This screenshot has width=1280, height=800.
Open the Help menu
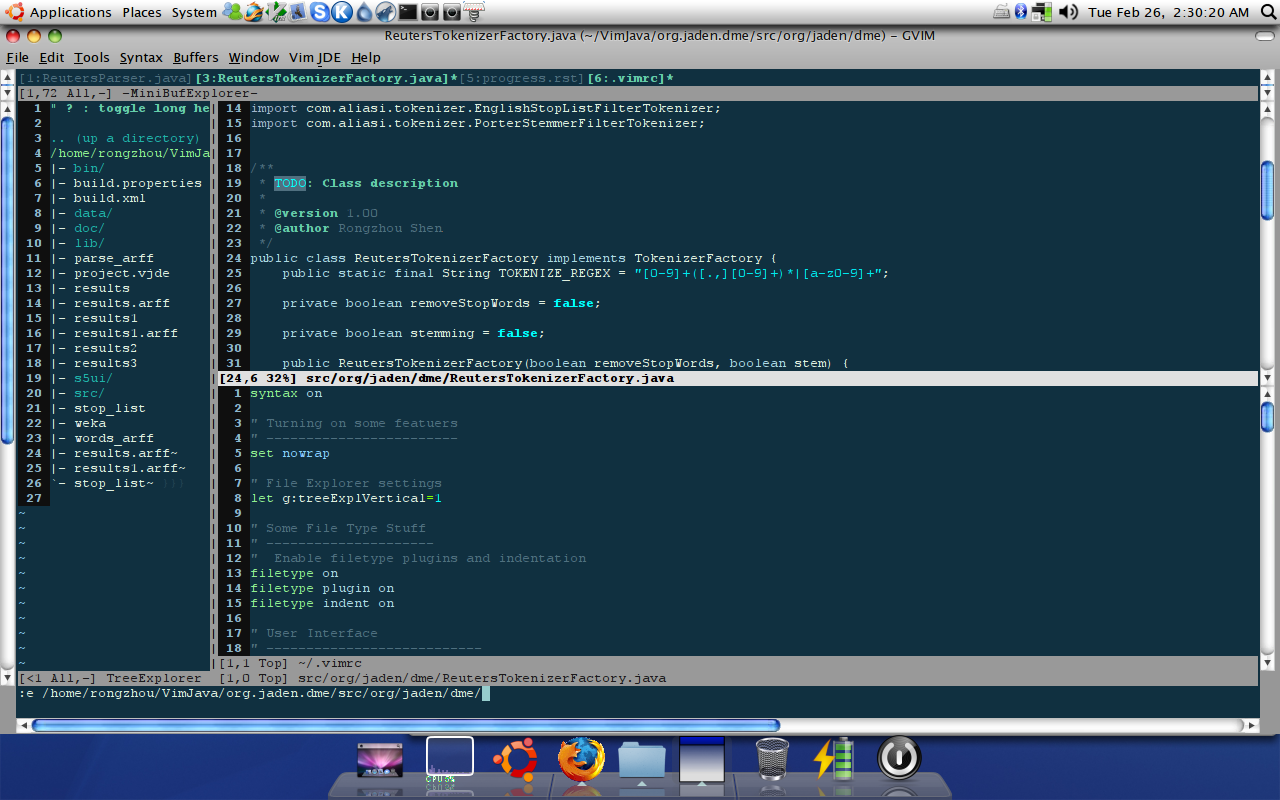pyautogui.click(x=366, y=57)
